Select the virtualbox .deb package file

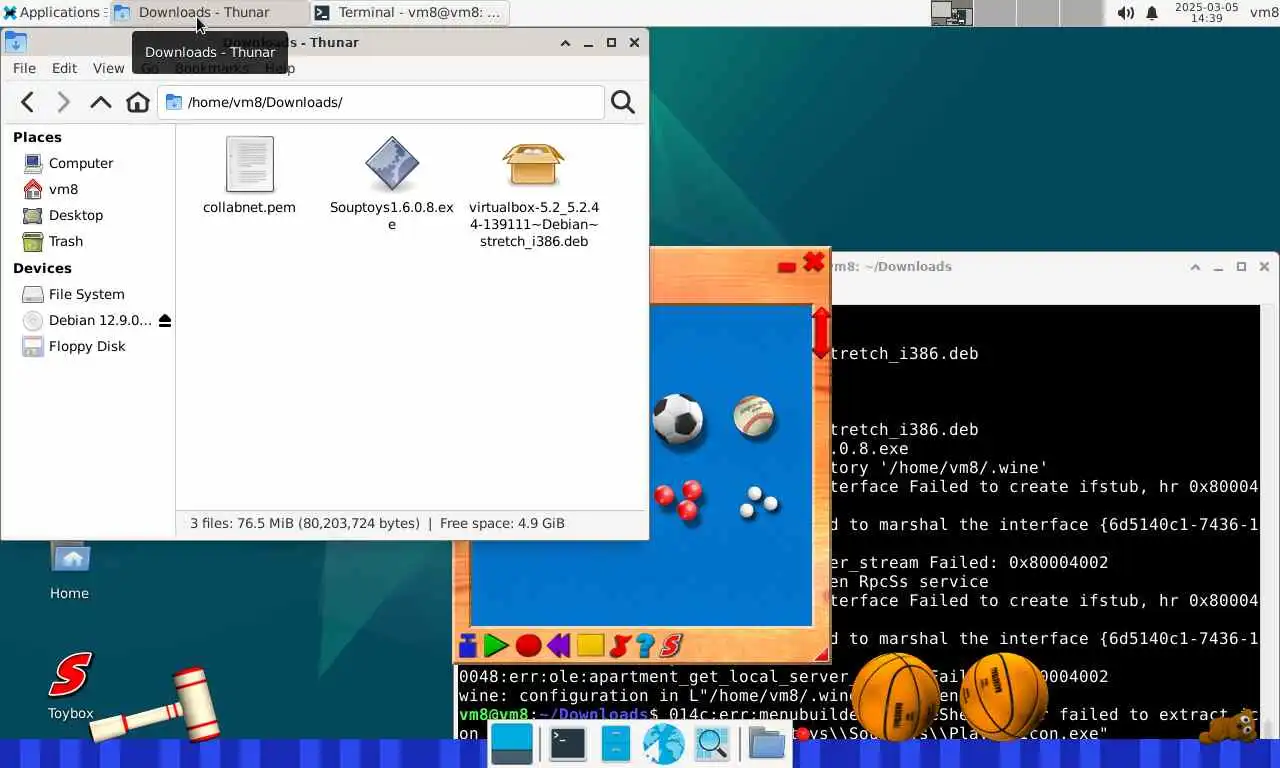click(x=534, y=192)
